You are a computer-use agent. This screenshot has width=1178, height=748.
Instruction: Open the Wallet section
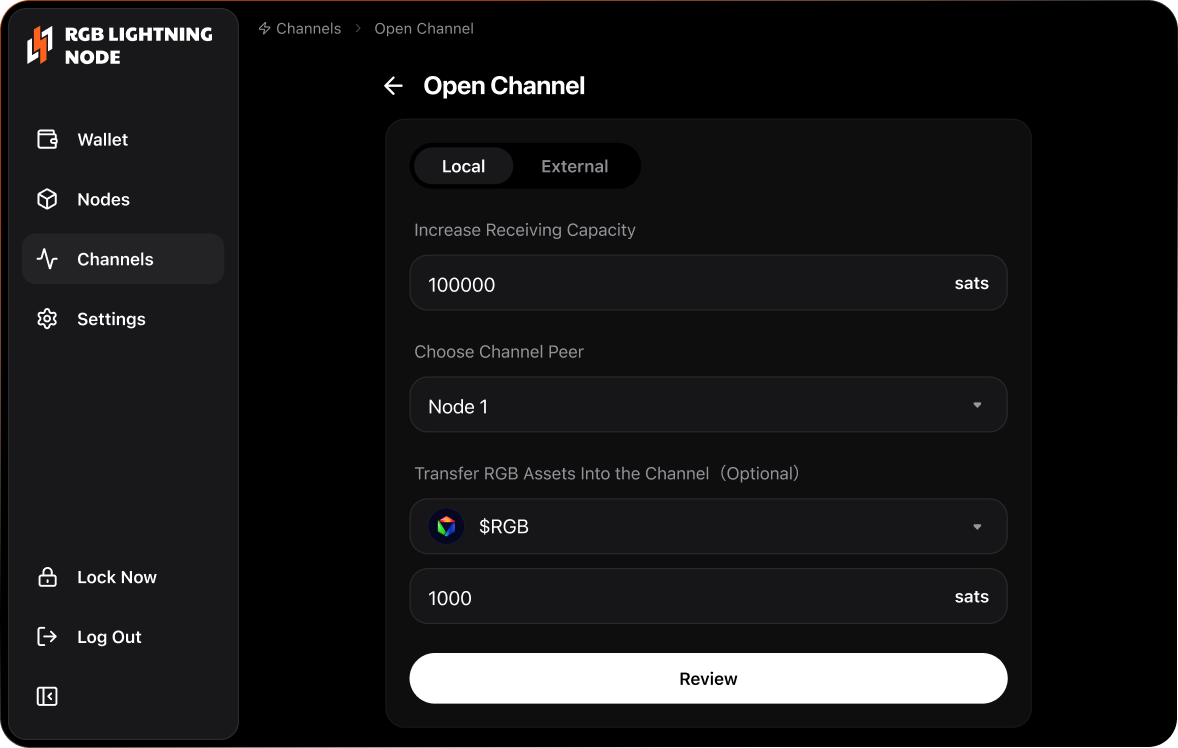point(123,139)
